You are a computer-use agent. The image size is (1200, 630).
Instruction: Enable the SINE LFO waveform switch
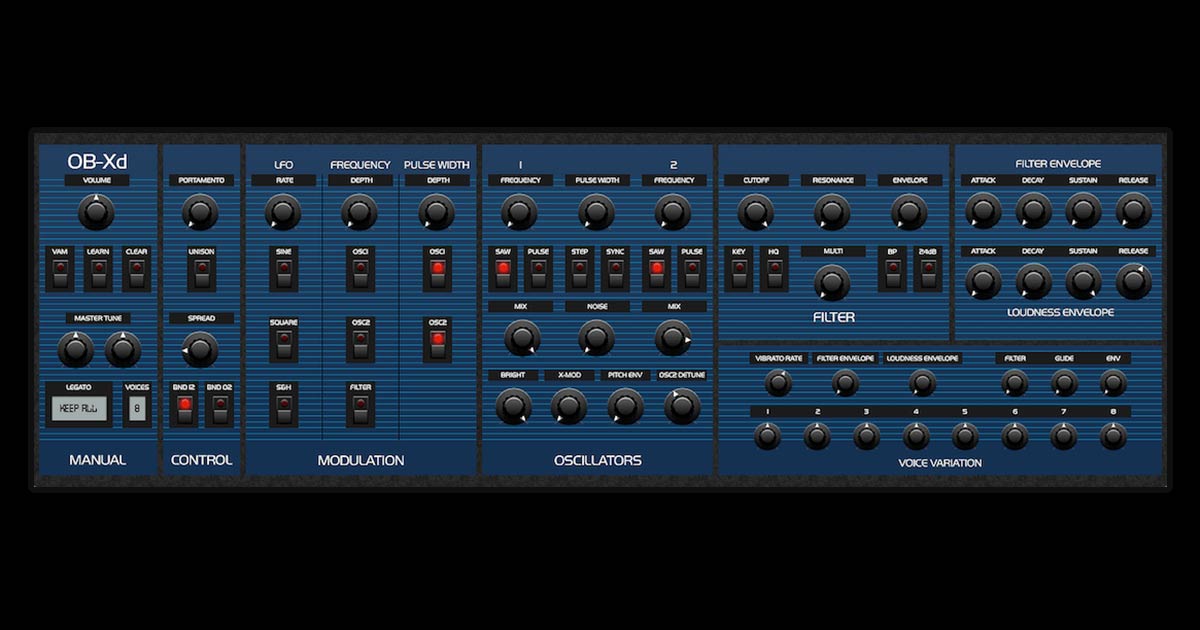tap(284, 274)
